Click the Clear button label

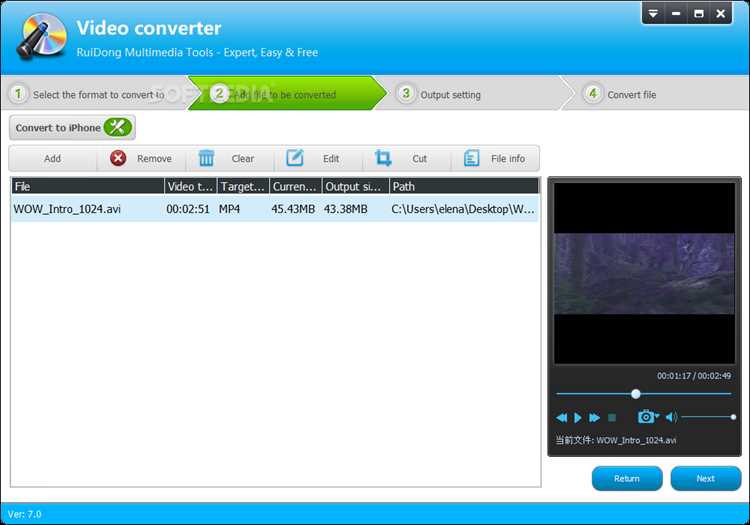coord(243,158)
